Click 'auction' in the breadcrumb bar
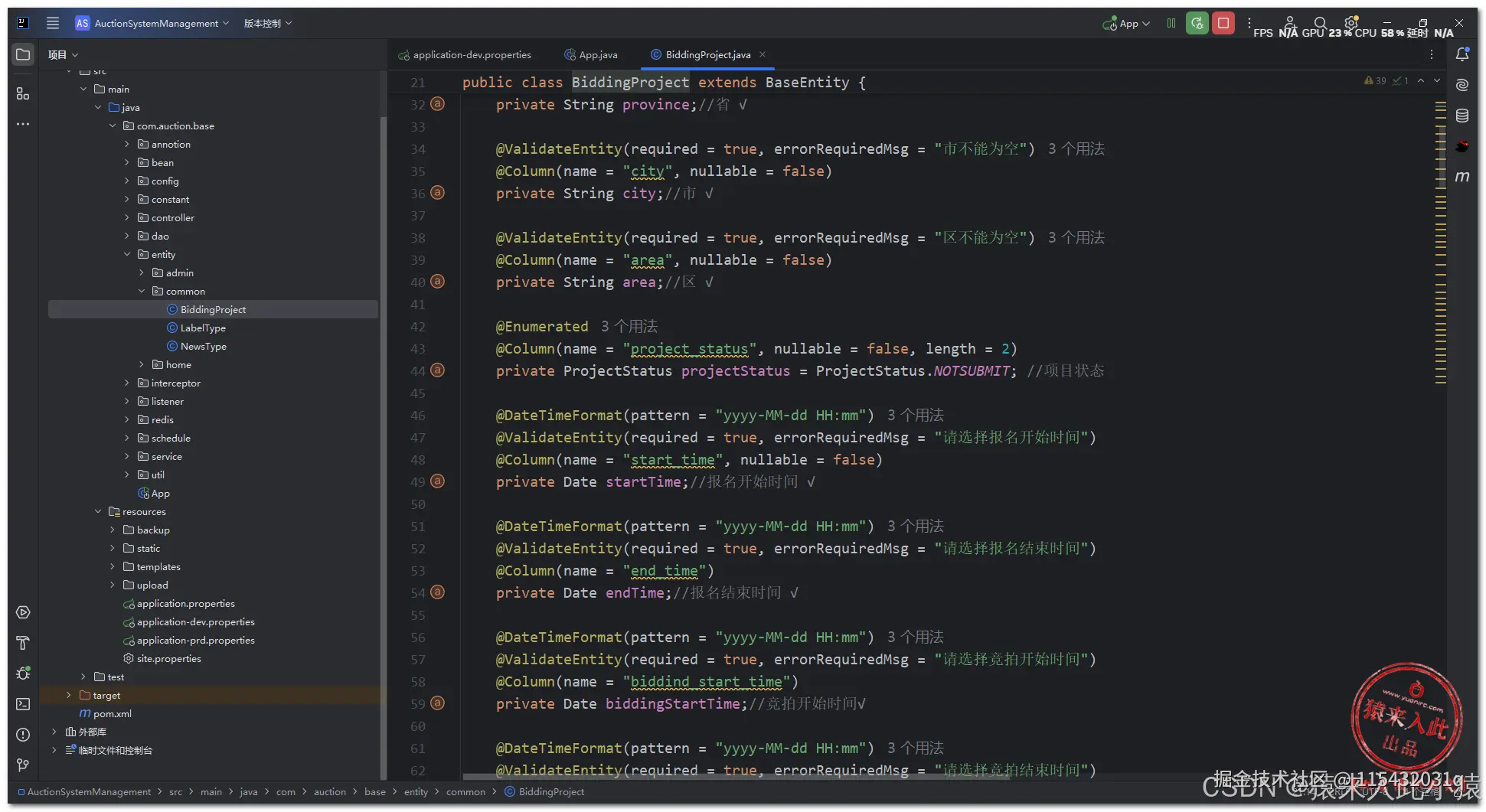The height and width of the screenshot is (812, 1486). coord(329,791)
